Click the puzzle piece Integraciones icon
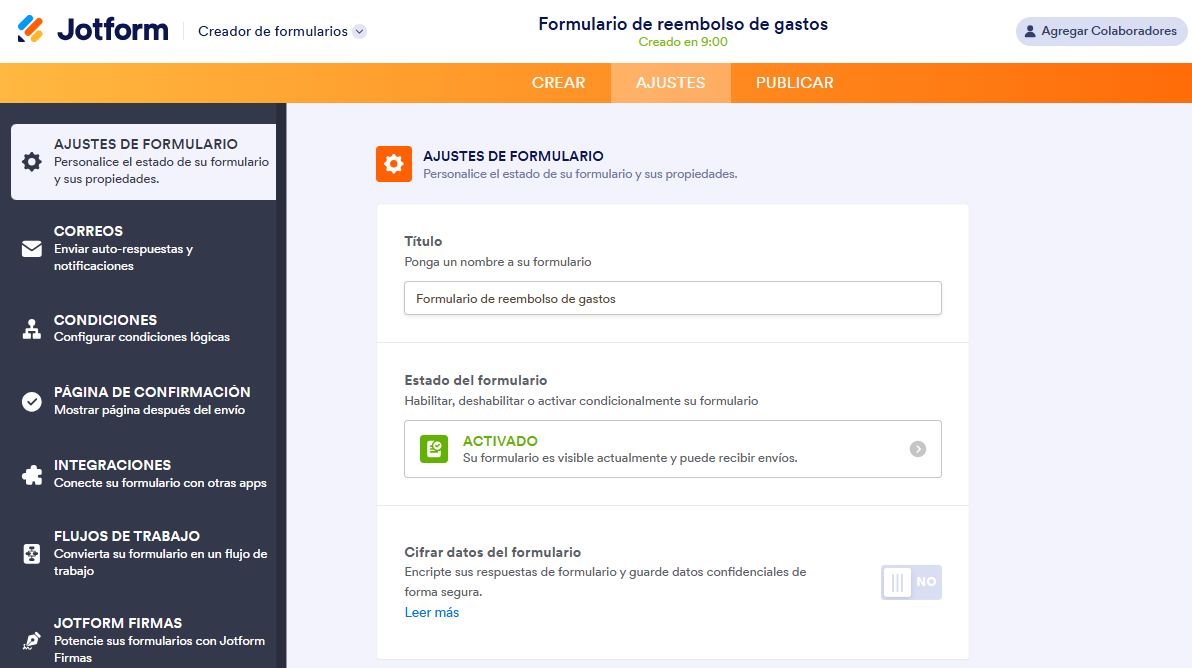 (32, 474)
